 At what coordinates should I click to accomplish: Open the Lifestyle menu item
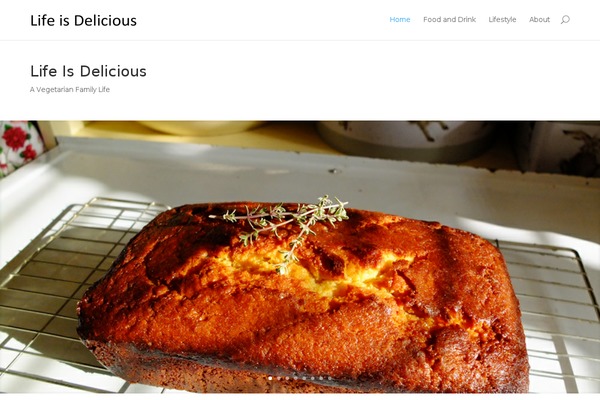[502, 20]
